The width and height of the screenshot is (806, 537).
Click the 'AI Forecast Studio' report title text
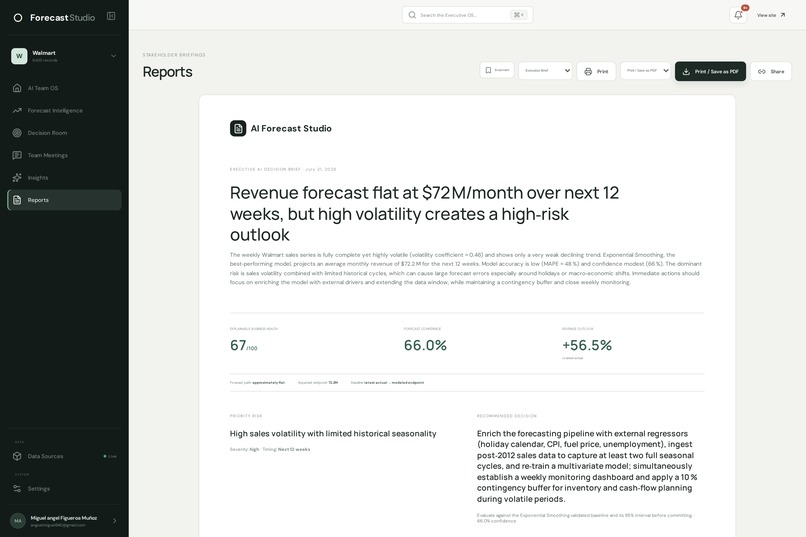(x=291, y=128)
